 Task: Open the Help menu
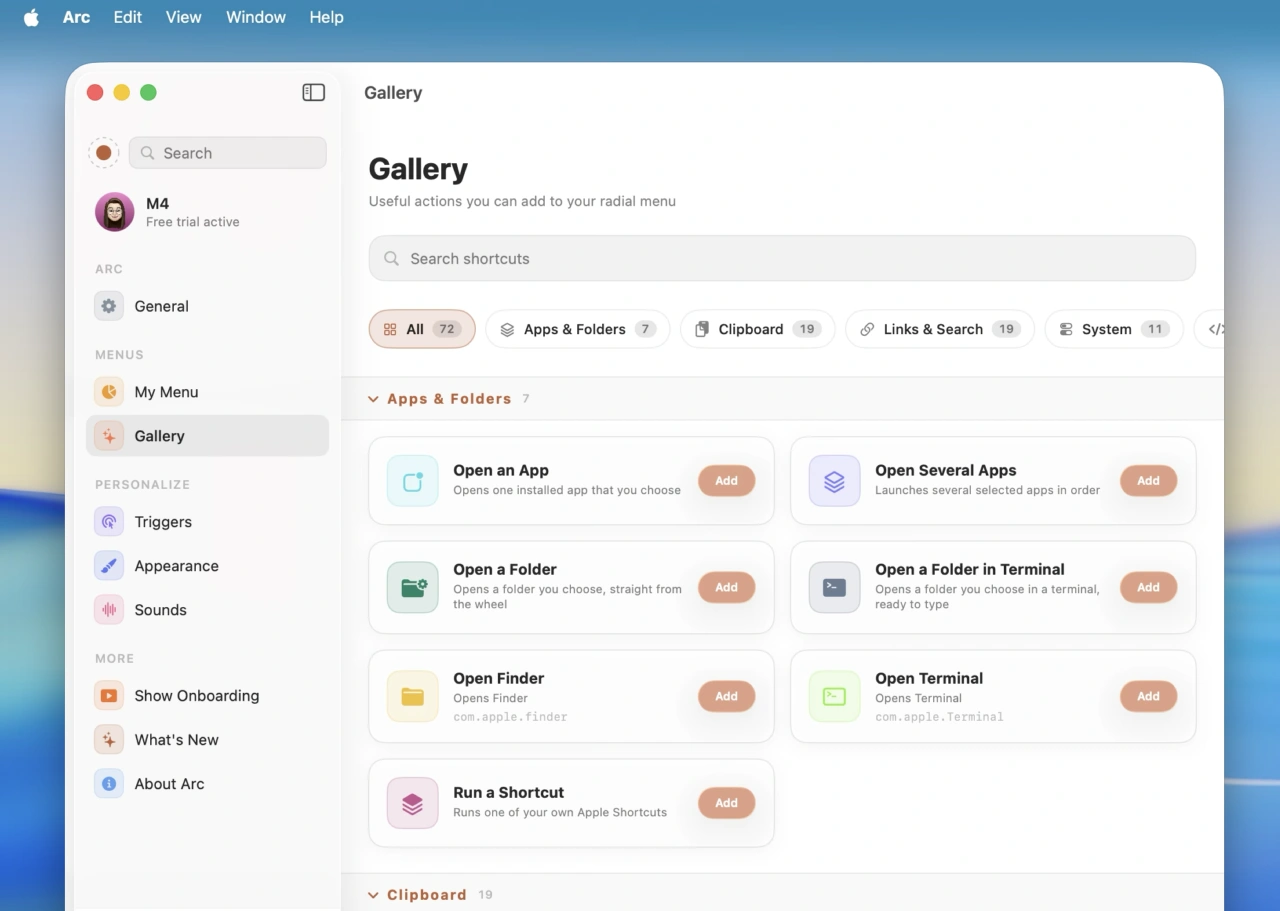(327, 17)
